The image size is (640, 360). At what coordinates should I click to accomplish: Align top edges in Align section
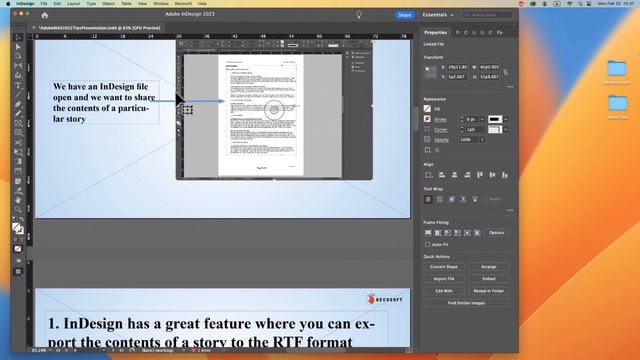tap(480, 175)
